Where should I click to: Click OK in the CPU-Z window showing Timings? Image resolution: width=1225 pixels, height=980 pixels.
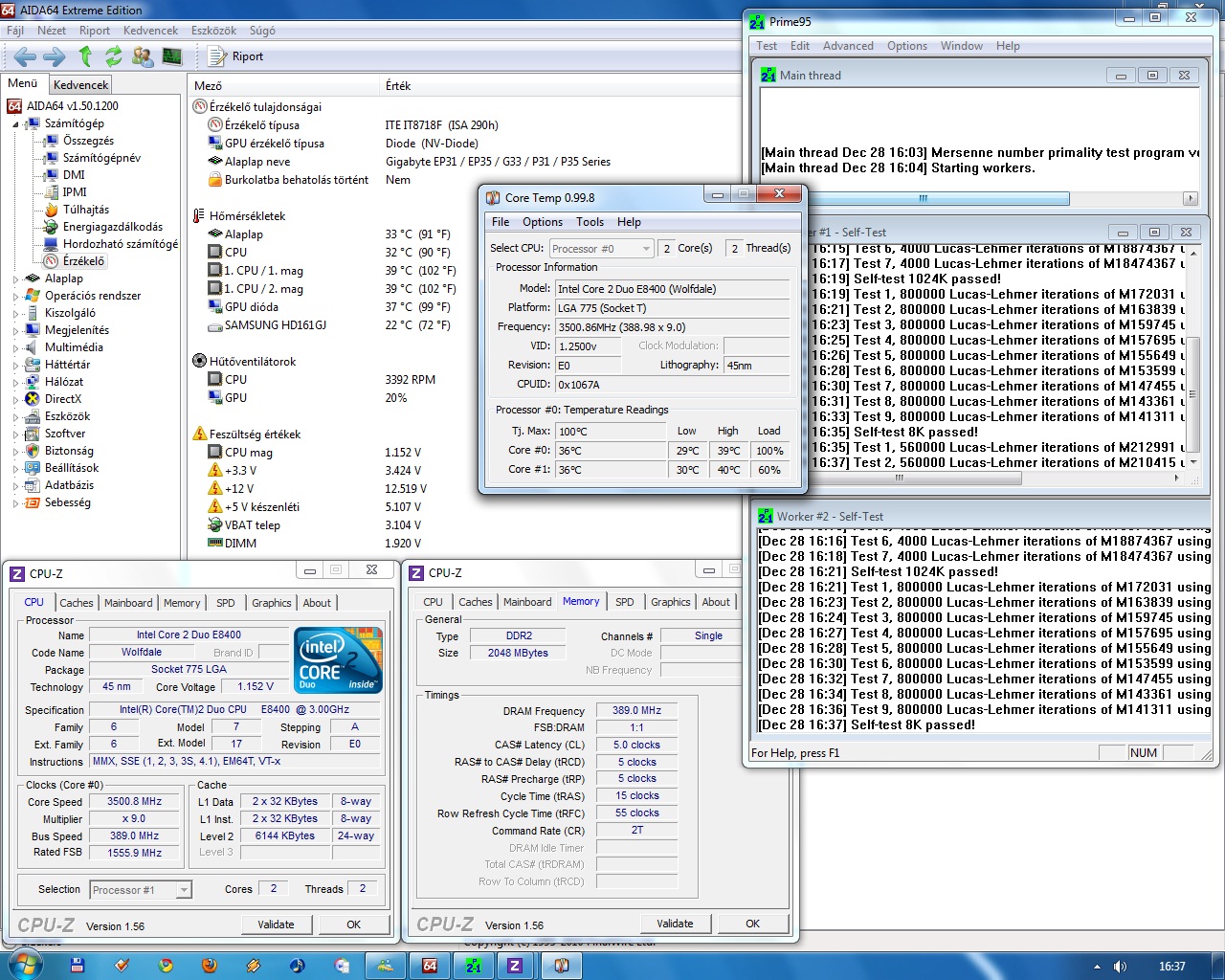point(753,924)
